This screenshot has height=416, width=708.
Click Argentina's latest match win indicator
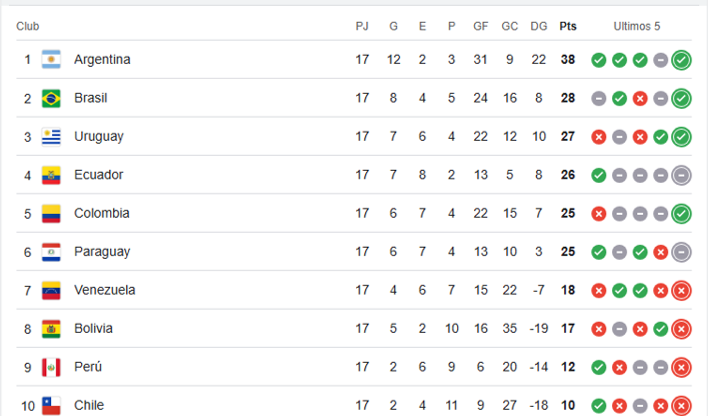[681, 60]
